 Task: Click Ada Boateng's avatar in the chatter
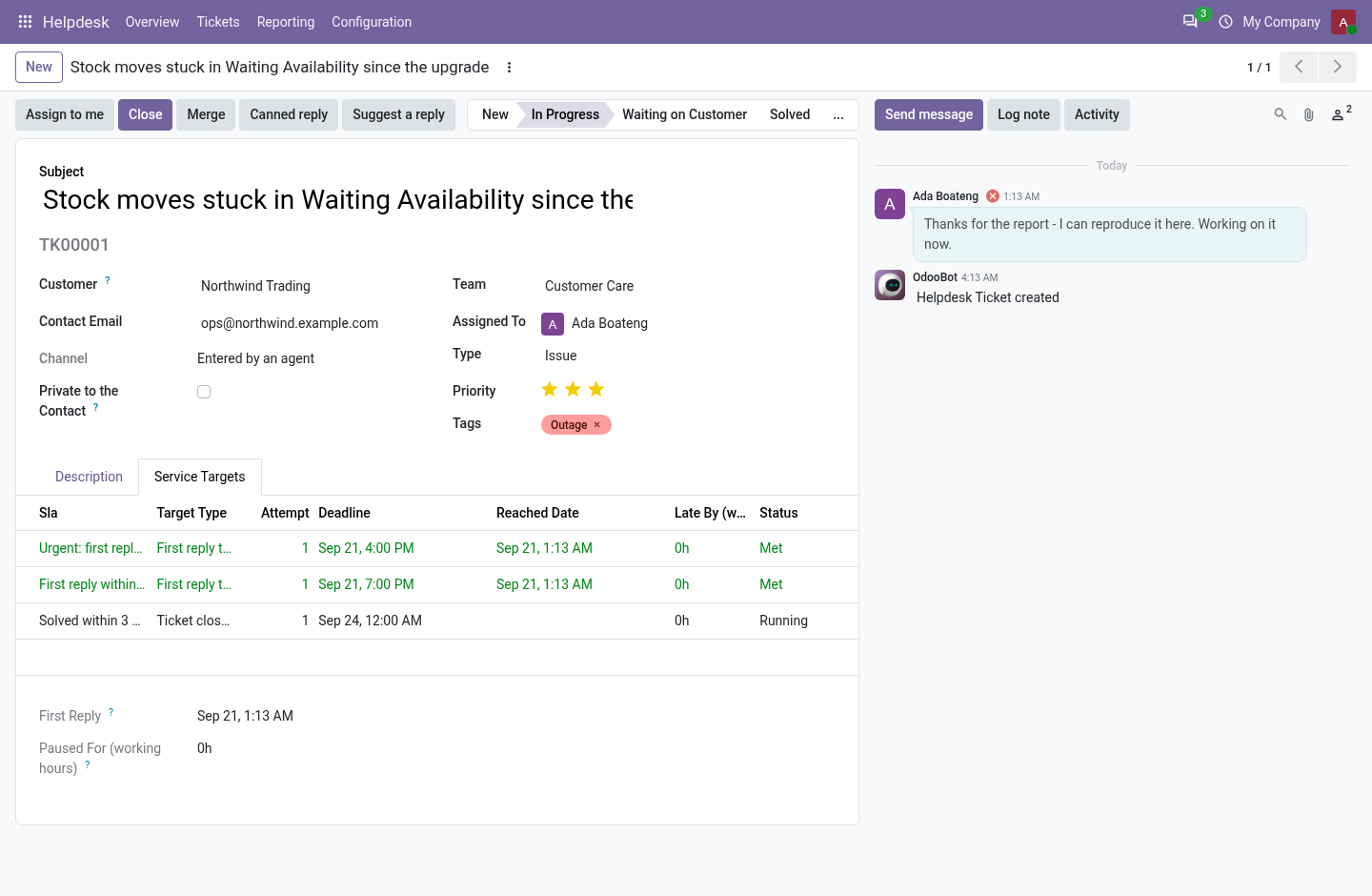point(890,204)
